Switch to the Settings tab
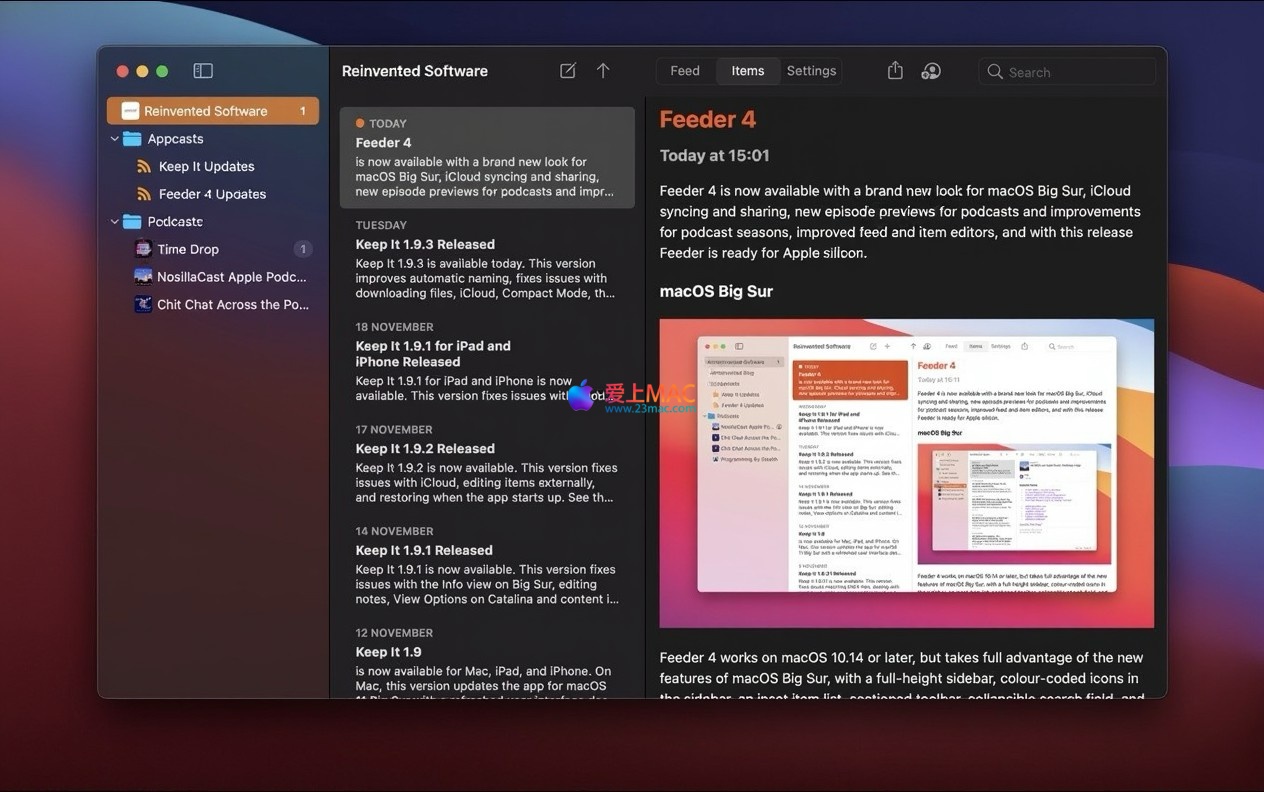 click(x=811, y=71)
